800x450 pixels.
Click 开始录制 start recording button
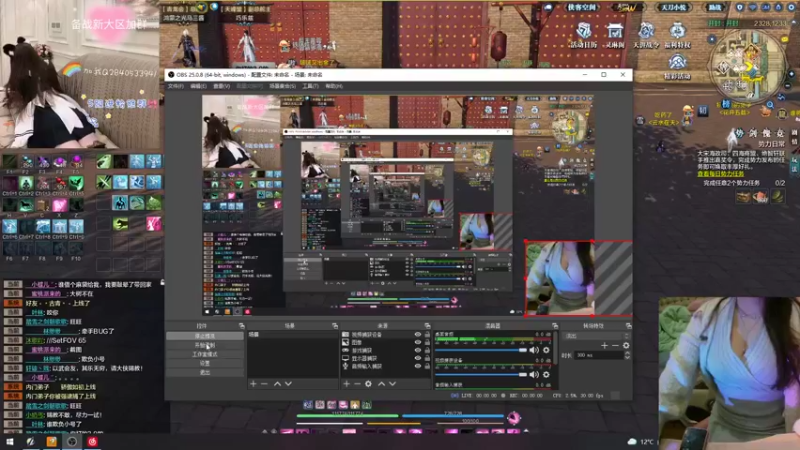point(205,345)
